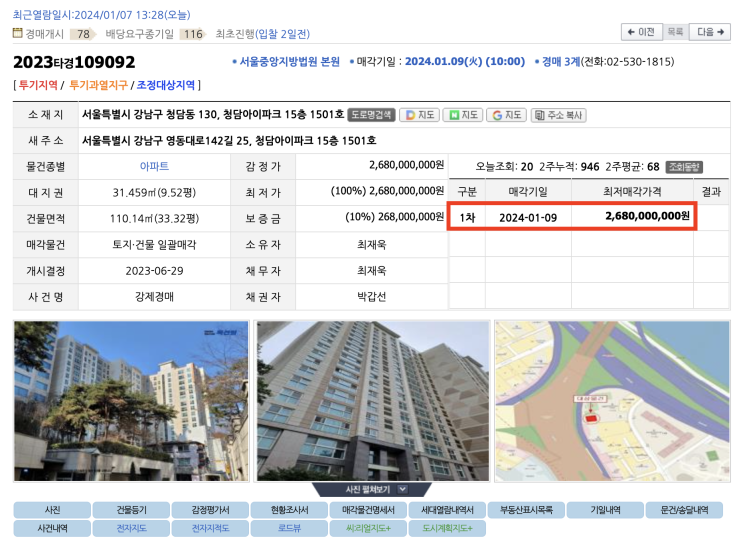Image resolution: width=743 pixels, height=546 pixels.
Task: Select the building area 110.14㎡(33.32평)
Action: 154,218
